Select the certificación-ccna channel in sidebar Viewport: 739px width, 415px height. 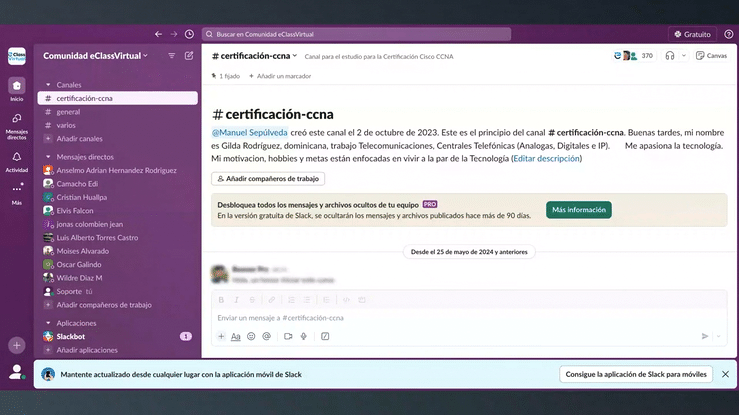[117, 98]
